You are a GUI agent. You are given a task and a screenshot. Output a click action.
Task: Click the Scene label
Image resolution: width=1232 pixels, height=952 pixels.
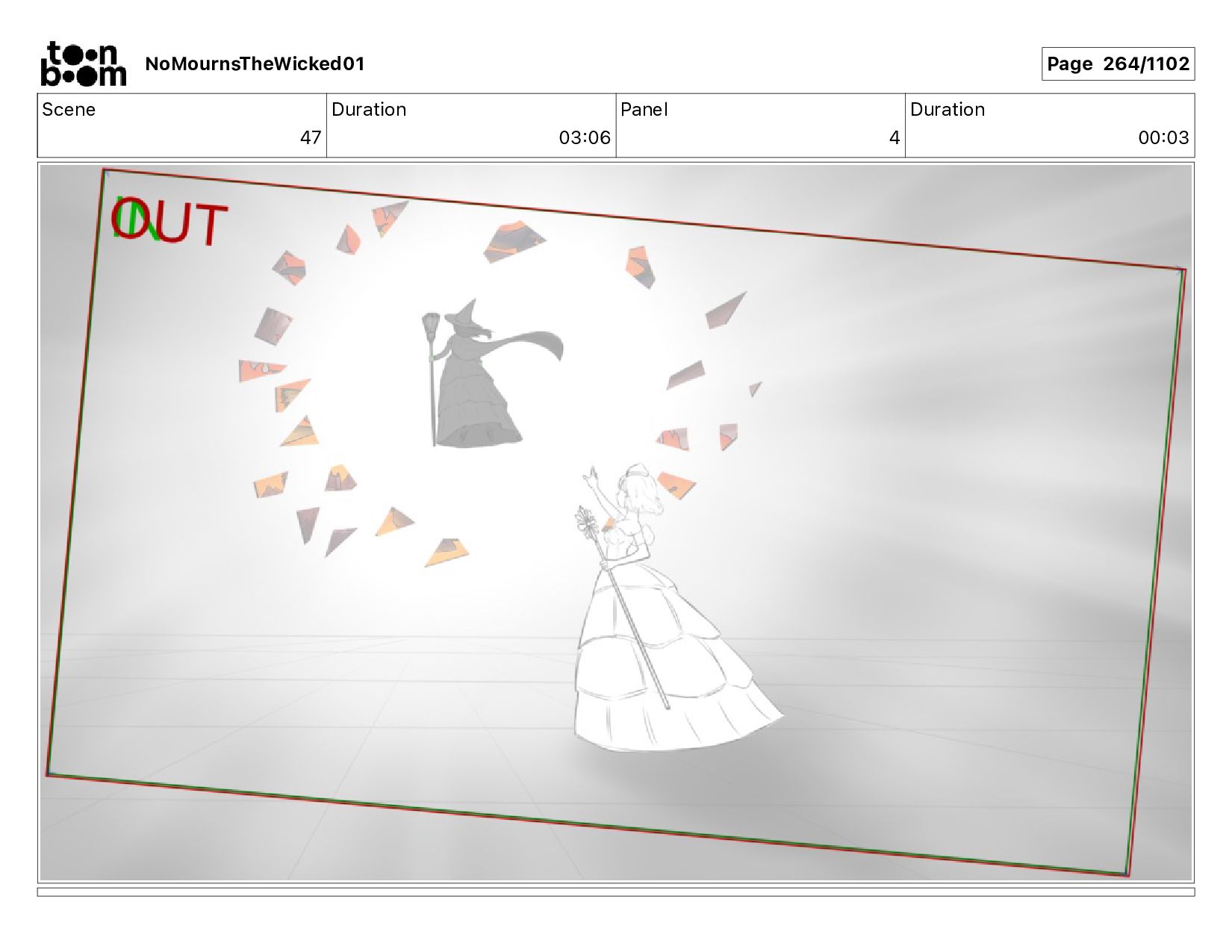[x=69, y=110]
